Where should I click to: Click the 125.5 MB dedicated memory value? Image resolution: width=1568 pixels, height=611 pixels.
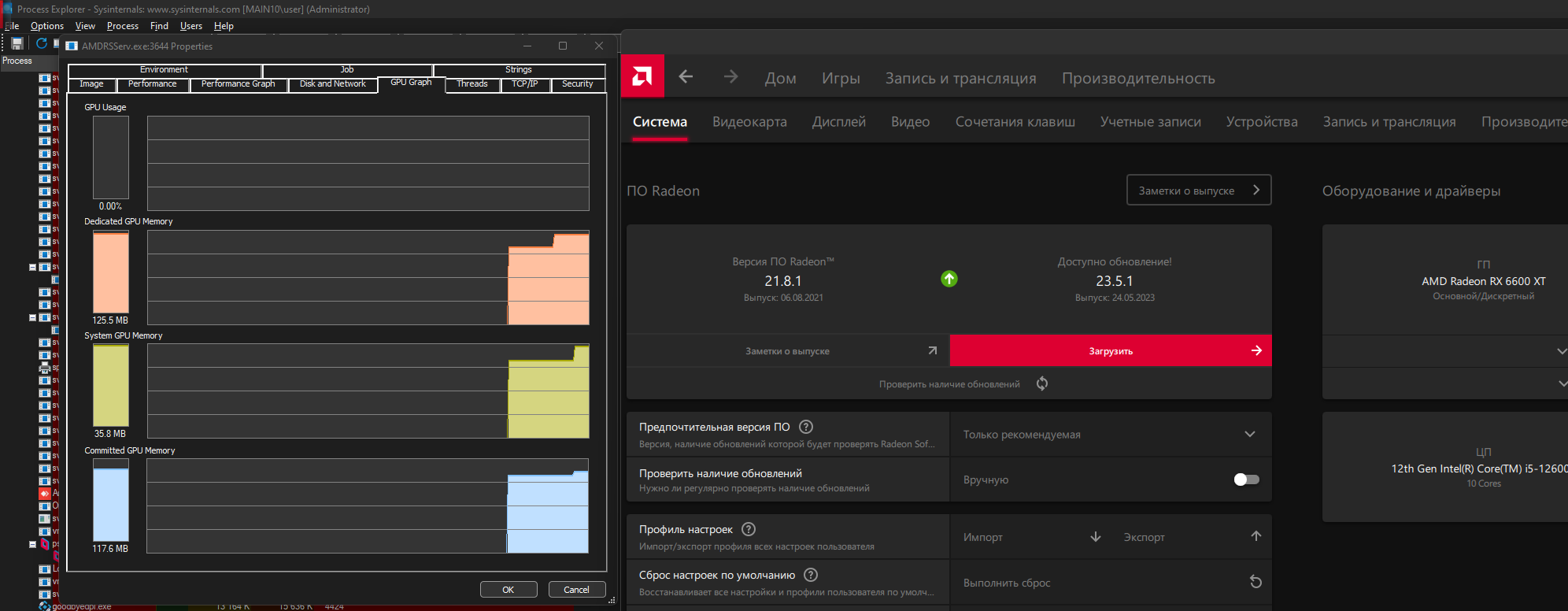coord(110,320)
